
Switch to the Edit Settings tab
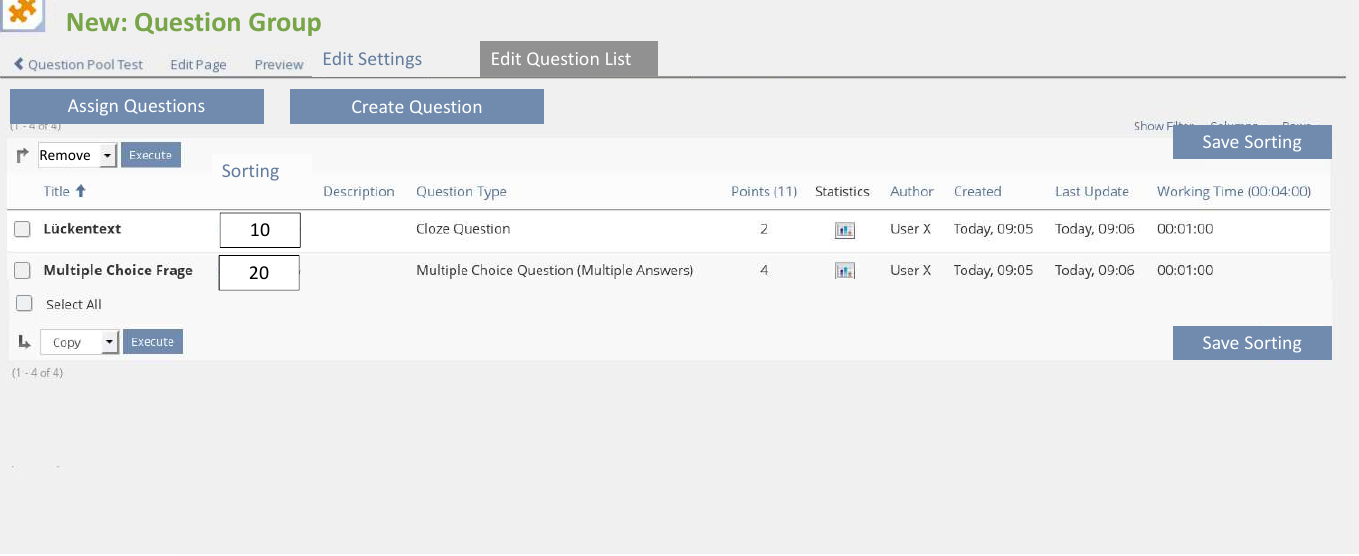[x=372, y=59]
